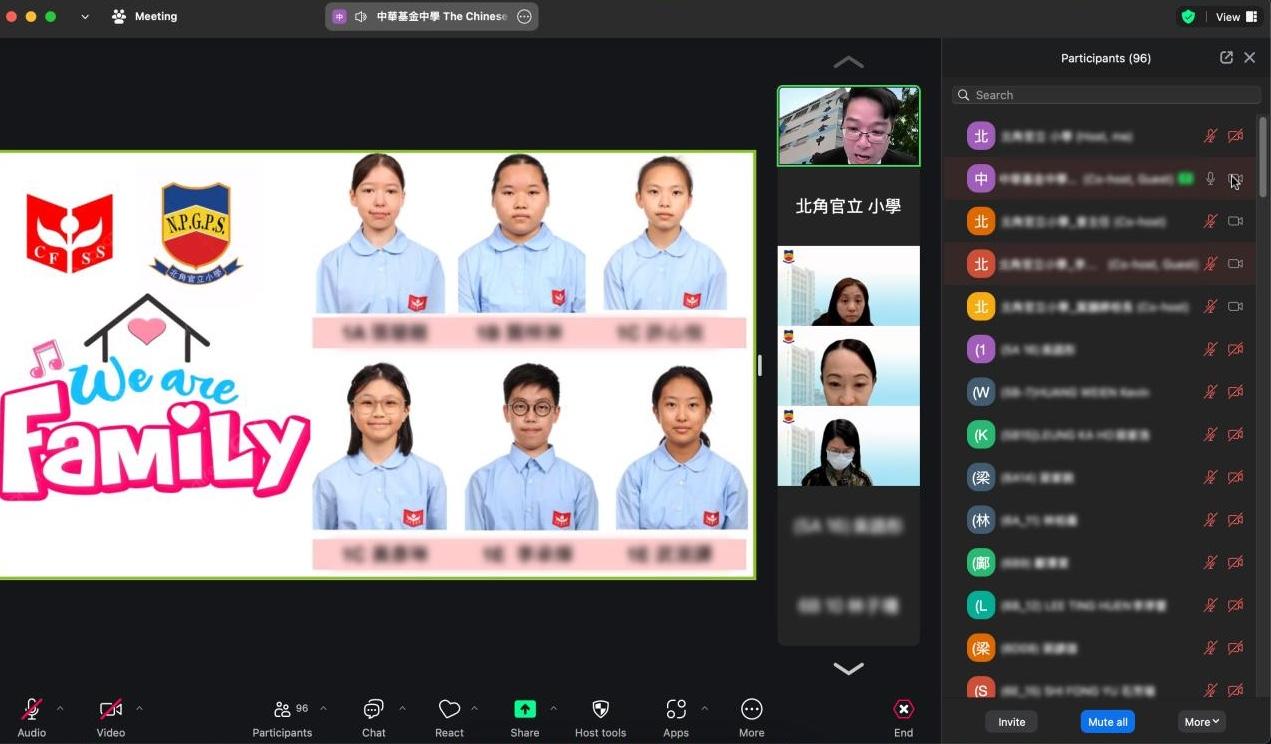Open Host tools shield icon
The image size is (1271, 744).
[x=600, y=709]
